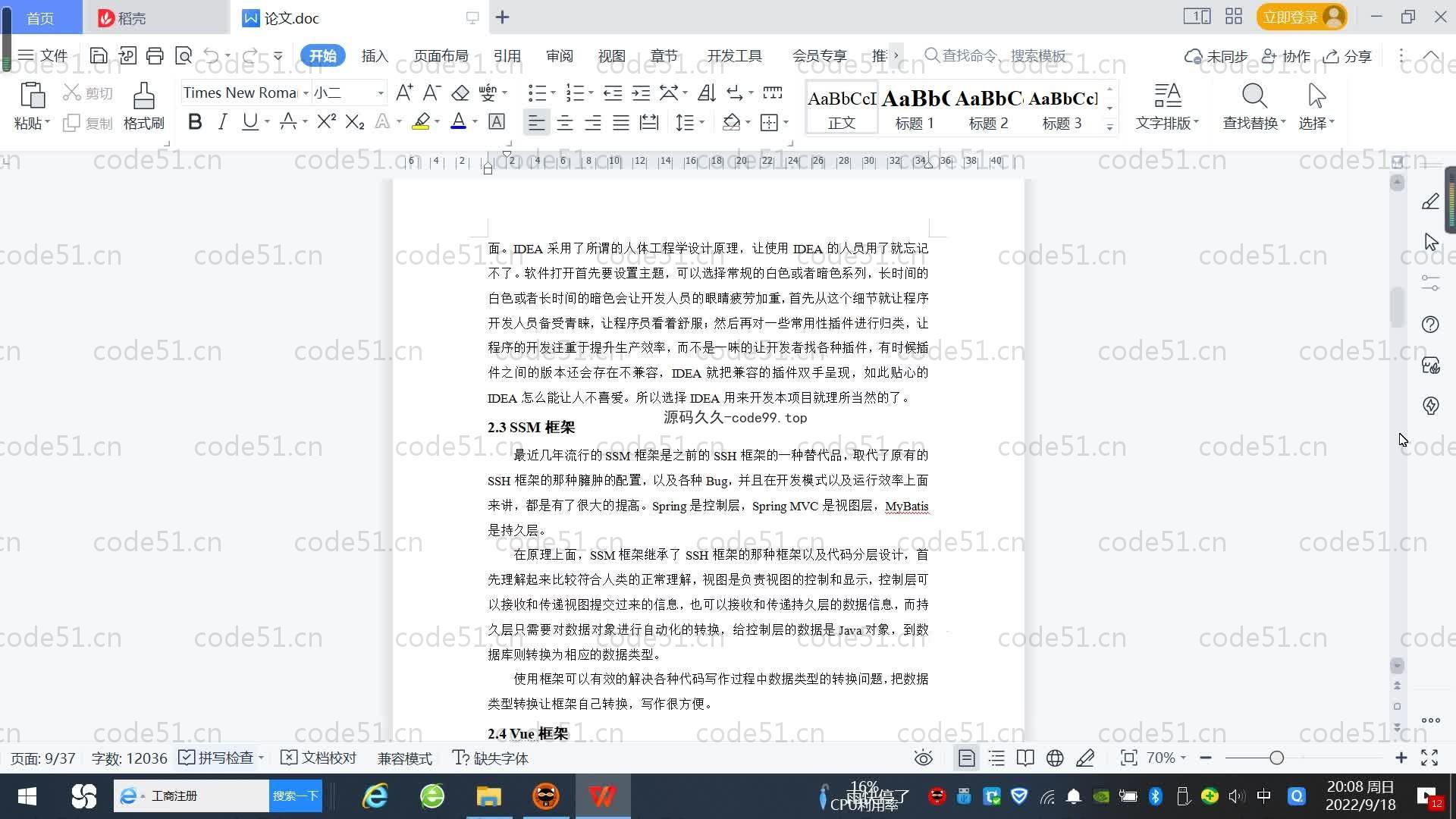Toggle reading mode view icon
1456x819 pixels.
[1025, 758]
